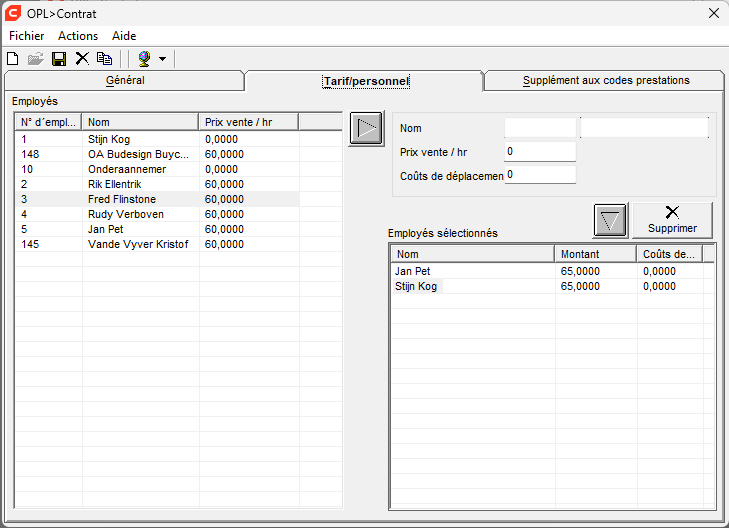Image resolution: width=729 pixels, height=528 pixels.
Task: Click the Nom column header in Employés list
Action: click(140, 122)
